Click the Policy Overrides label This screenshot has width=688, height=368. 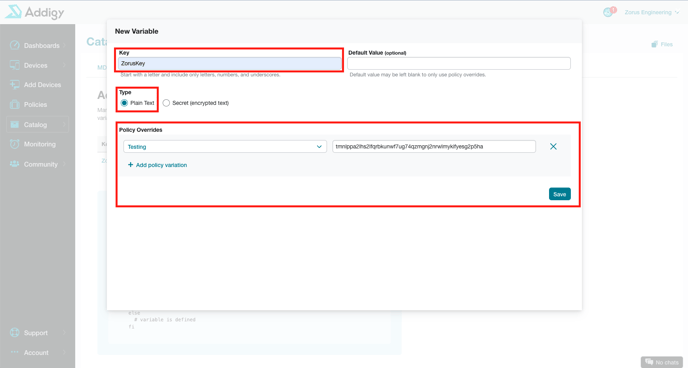pos(140,130)
